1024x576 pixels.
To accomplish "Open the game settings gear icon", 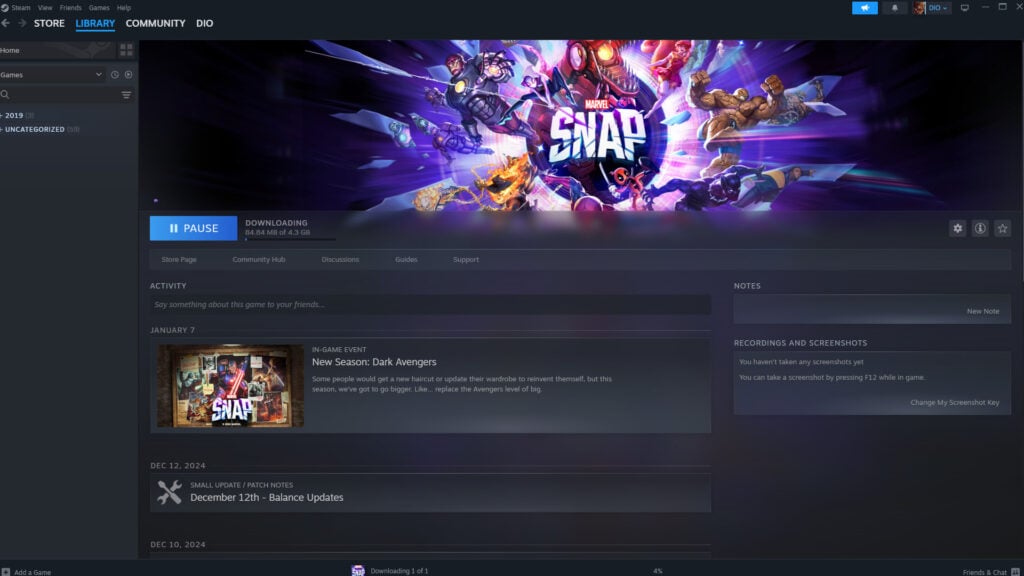I will [957, 228].
